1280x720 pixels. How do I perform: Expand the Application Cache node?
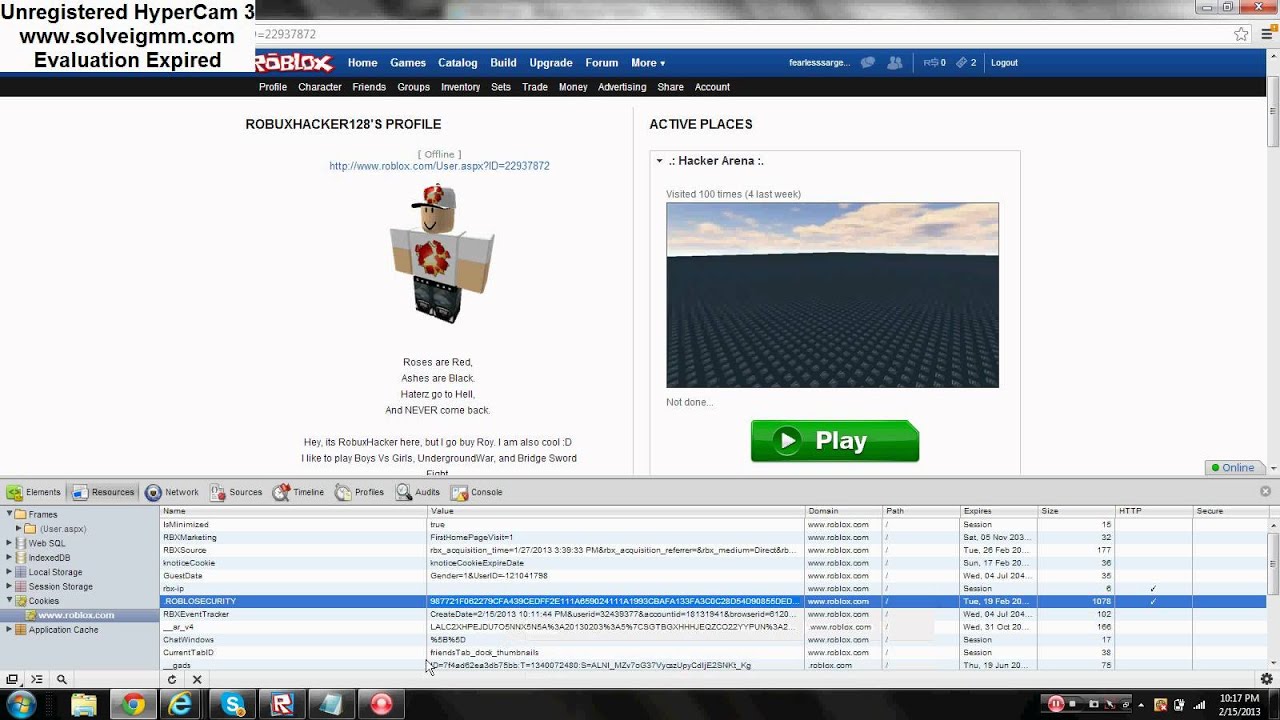[x=10, y=630]
